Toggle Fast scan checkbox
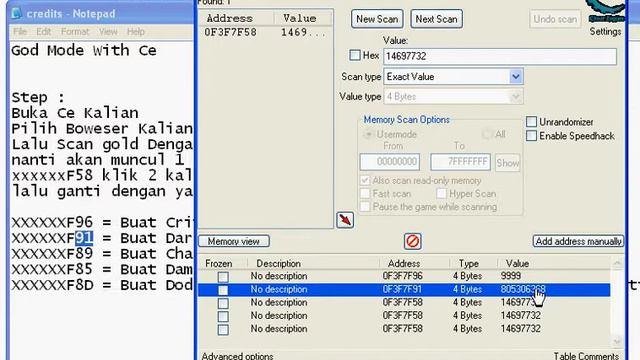This screenshot has width=640, height=360. pos(365,193)
